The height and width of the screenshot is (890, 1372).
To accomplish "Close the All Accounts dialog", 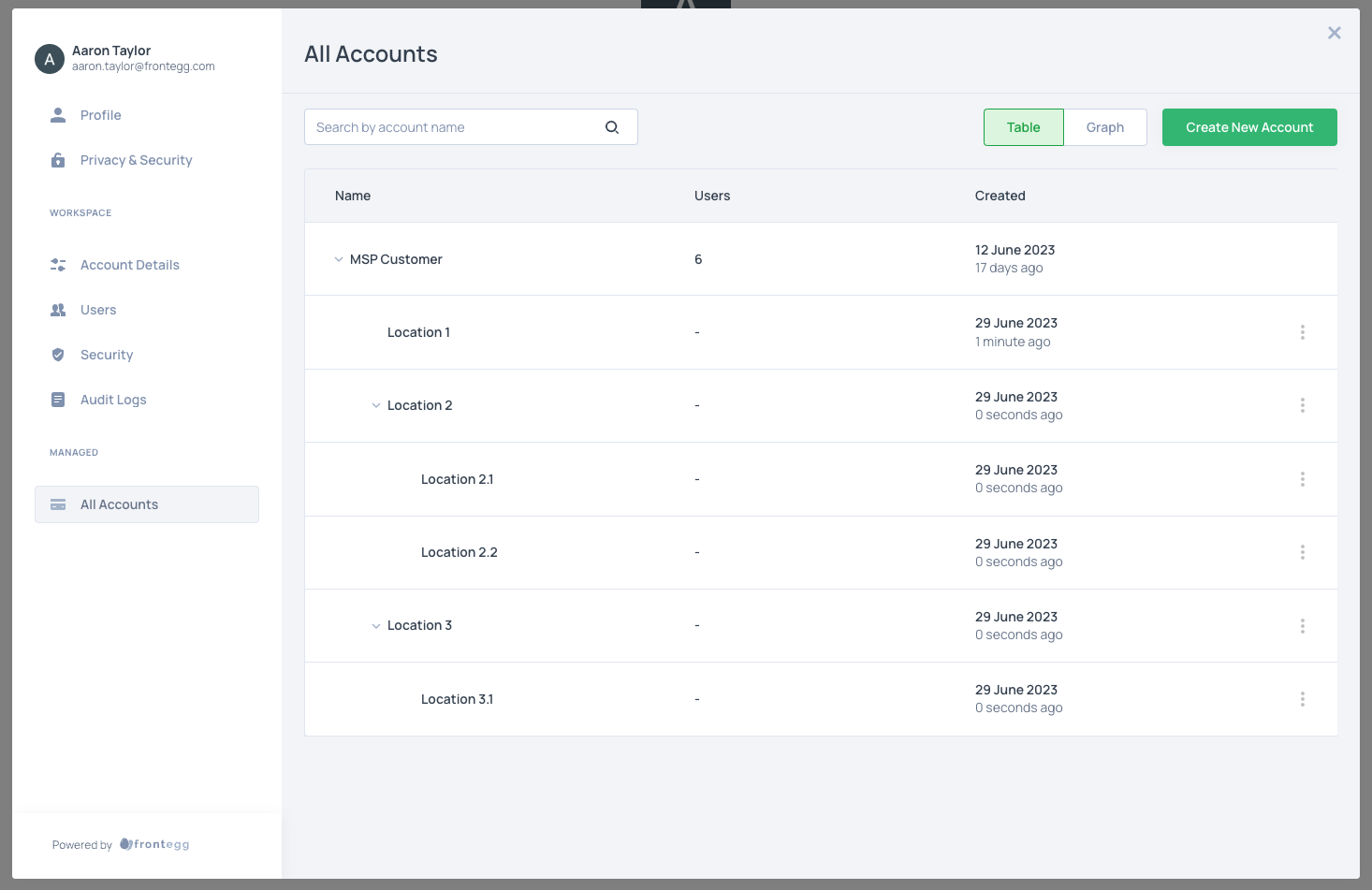I will [x=1334, y=33].
